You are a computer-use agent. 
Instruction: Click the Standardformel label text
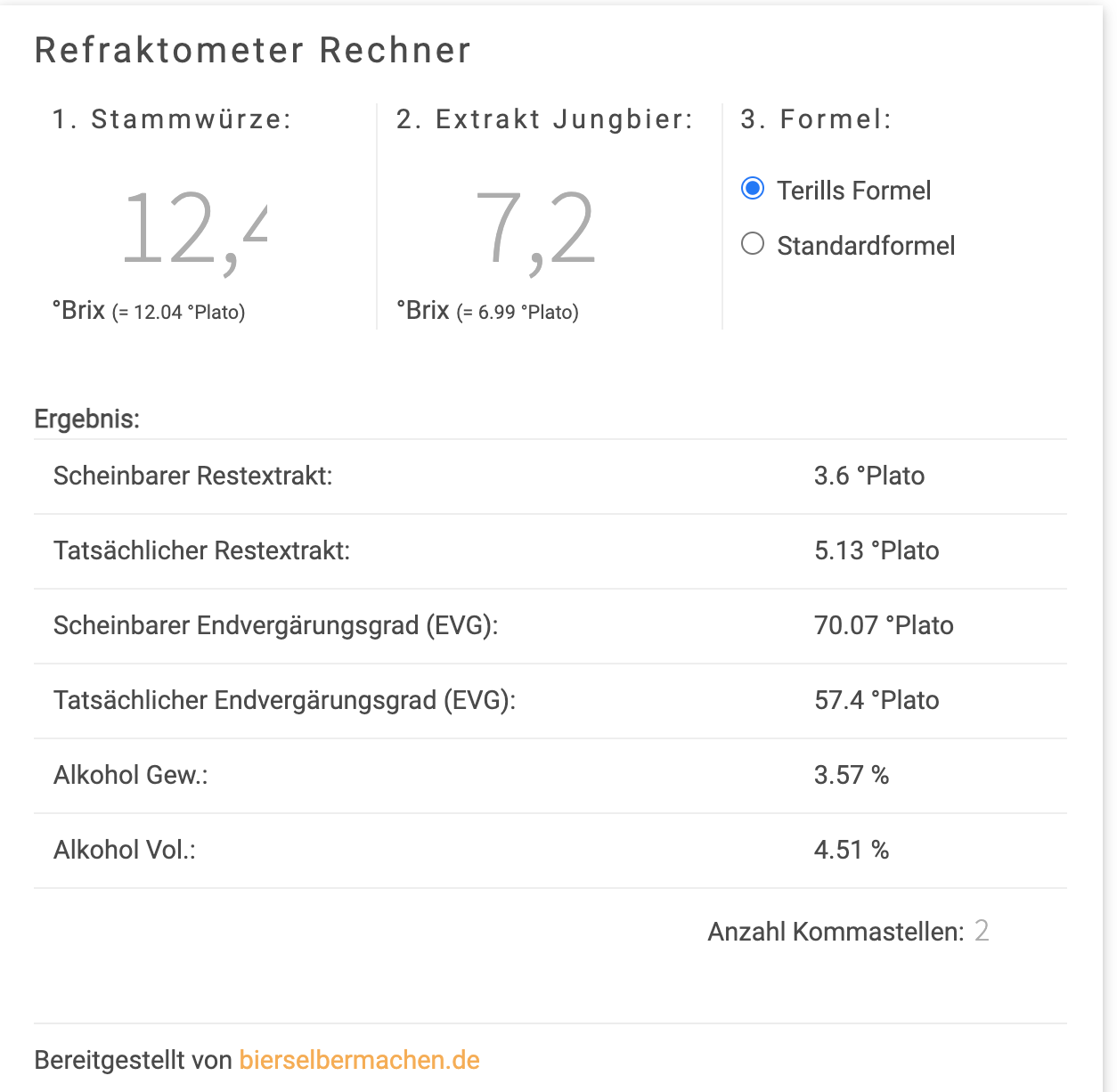click(x=865, y=246)
